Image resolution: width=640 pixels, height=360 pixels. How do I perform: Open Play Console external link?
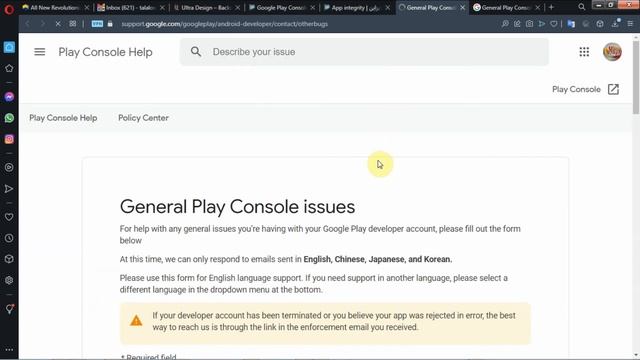(x=586, y=89)
